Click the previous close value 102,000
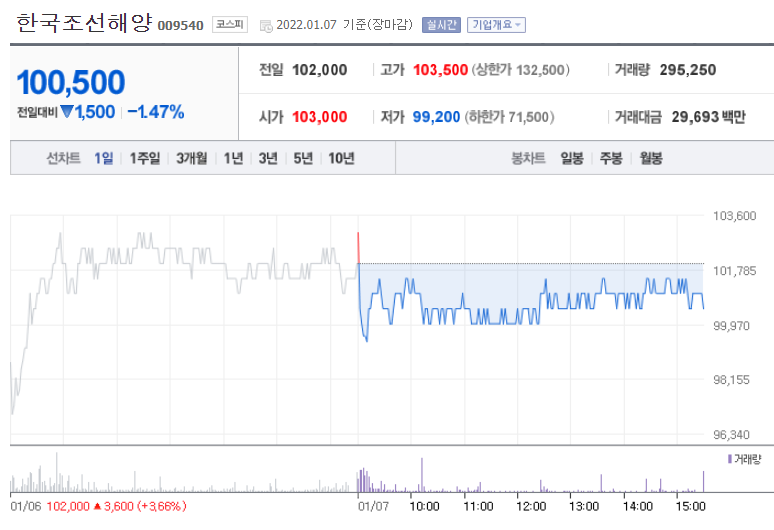This screenshot has width=774, height=530. click(319, 70)
